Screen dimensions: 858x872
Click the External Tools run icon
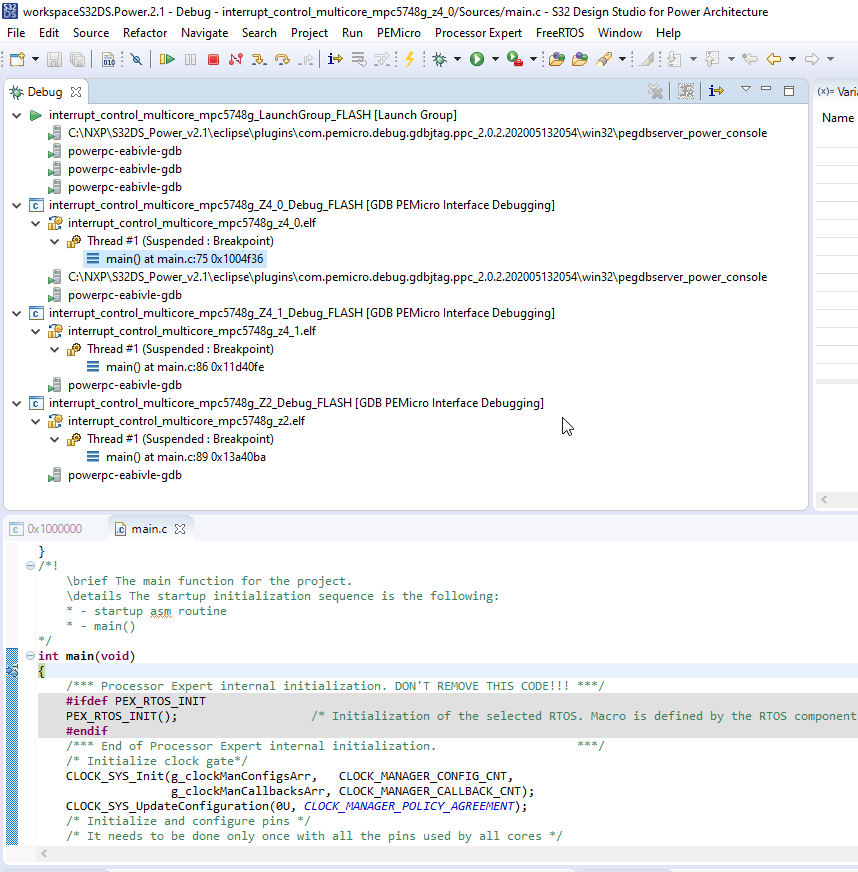[515, 59]
